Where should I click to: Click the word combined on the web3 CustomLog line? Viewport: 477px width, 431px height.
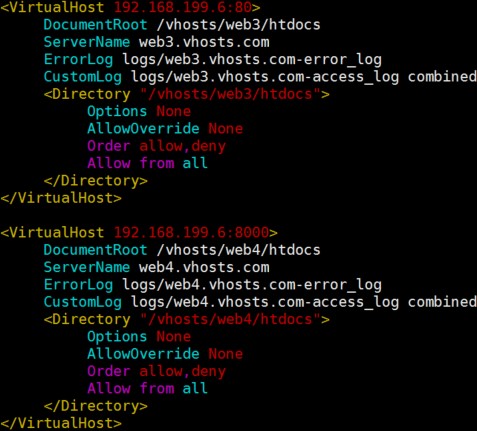tap(442, 77)
